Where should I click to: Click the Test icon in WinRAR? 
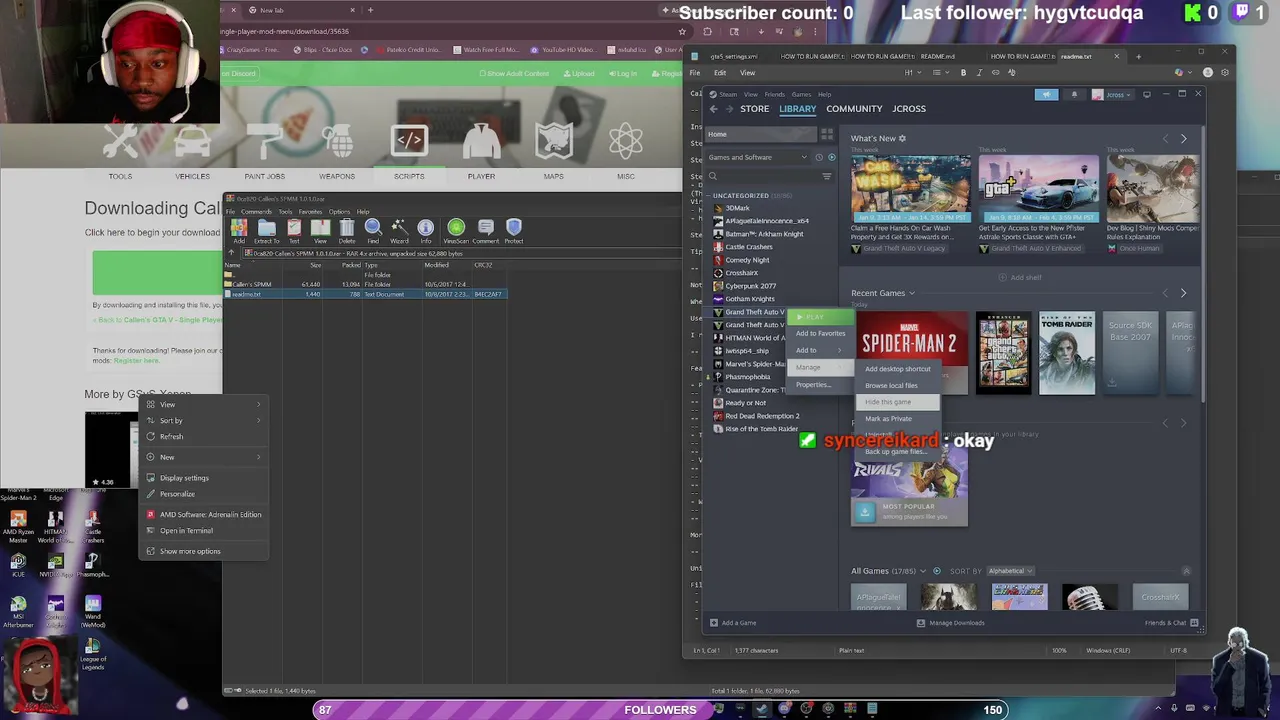click(x=294, y=231)
